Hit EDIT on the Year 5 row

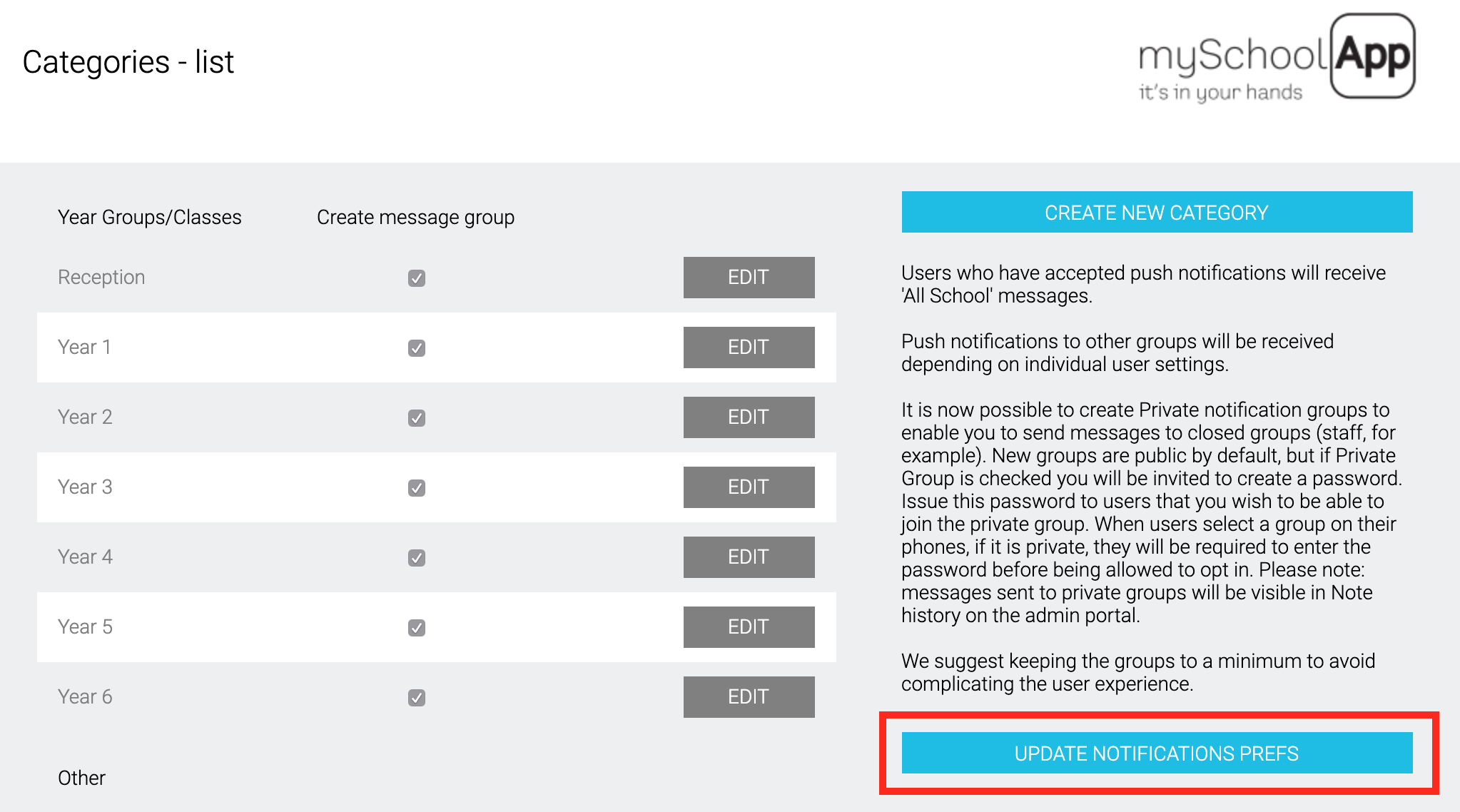tap(749, 627)
